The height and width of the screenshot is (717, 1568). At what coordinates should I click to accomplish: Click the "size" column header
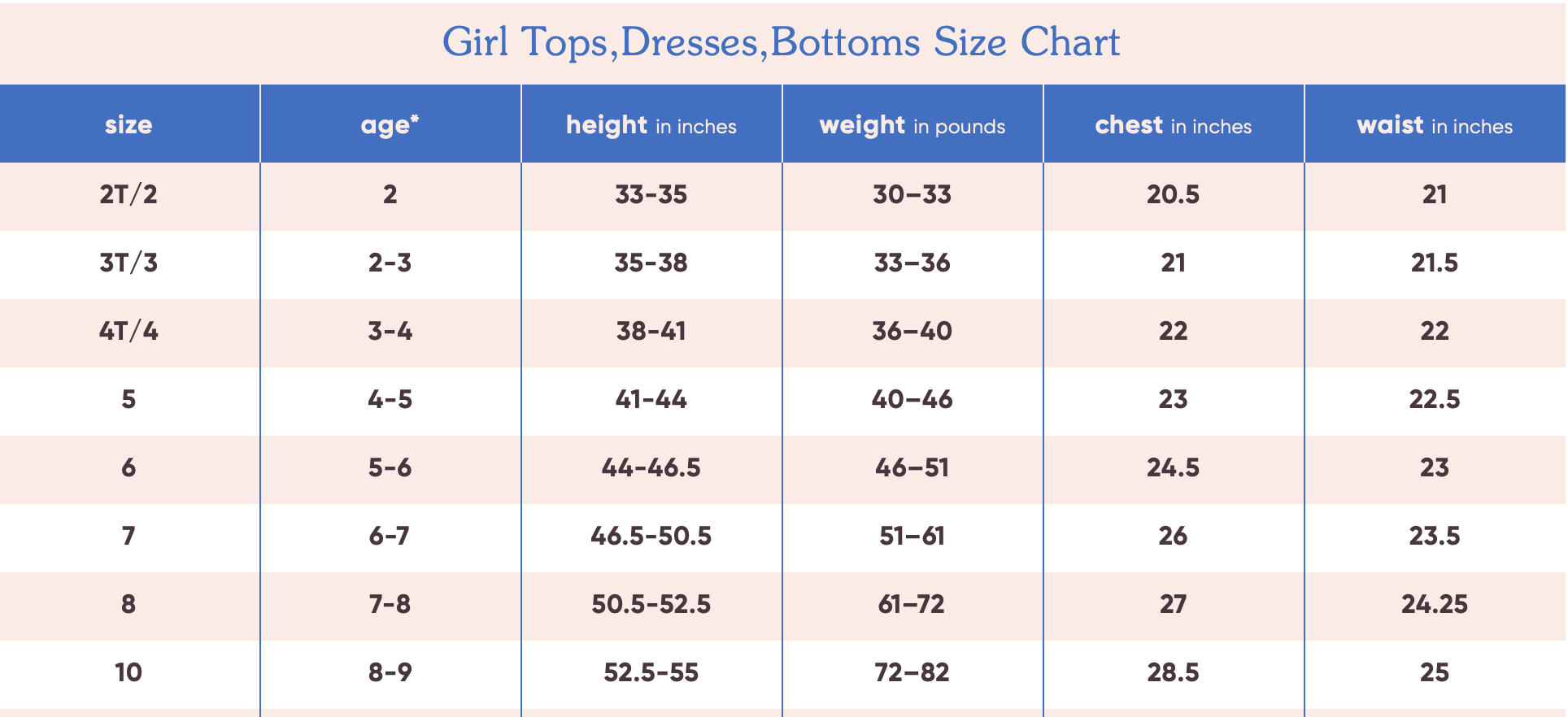[128, 125]
